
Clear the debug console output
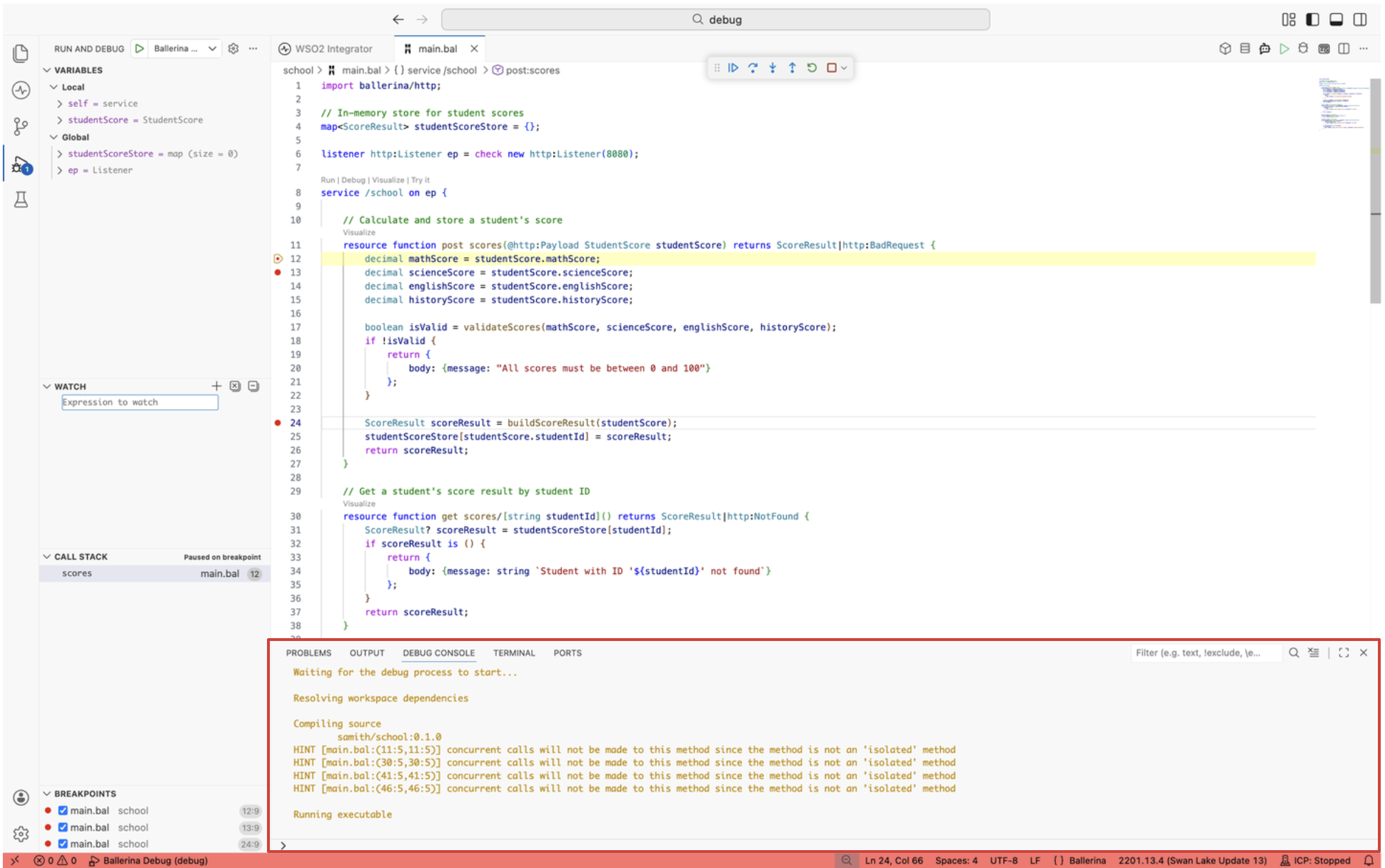[1314, 652]
